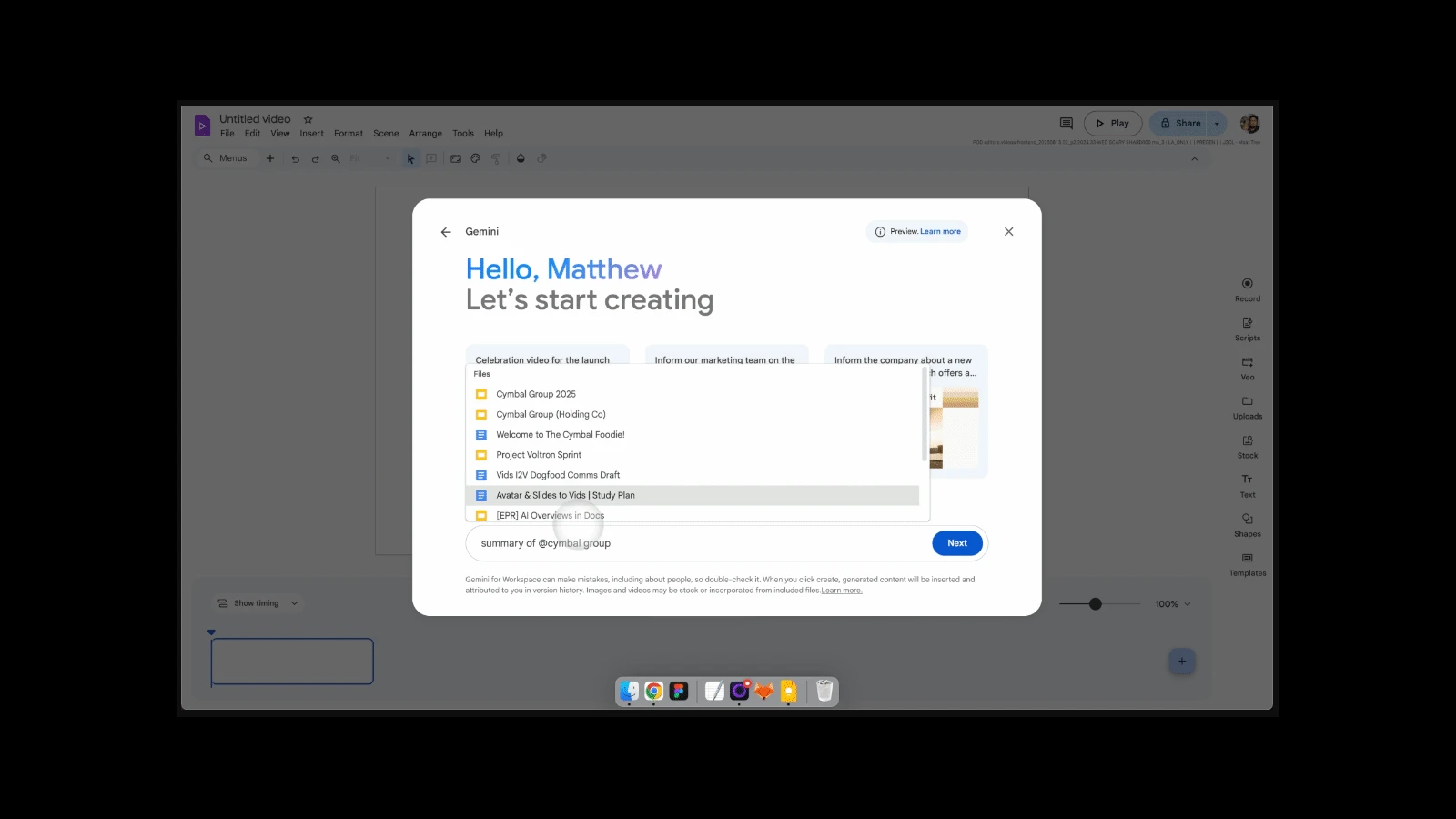Click the account profile avatar

click(x=1250, y=124)
